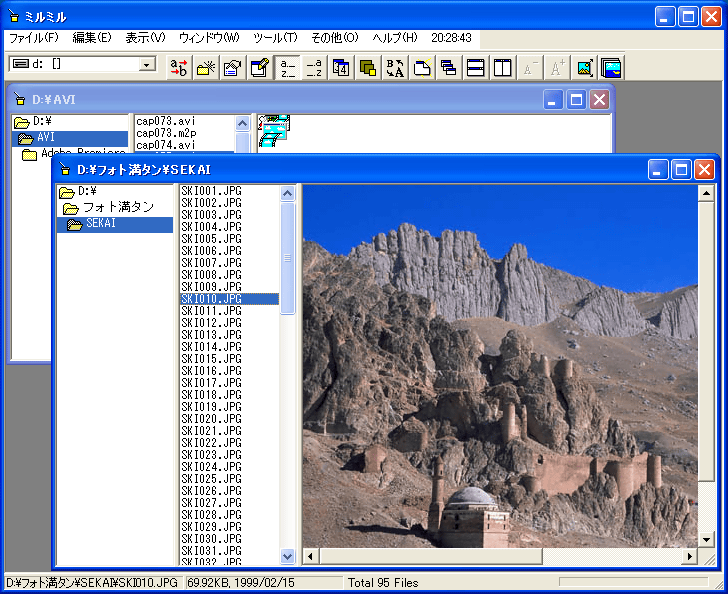Click the image preview vertical scrollbar thumb
Image resolution: width=728 pixels, height=594 pixels.
tap(706, 341)
